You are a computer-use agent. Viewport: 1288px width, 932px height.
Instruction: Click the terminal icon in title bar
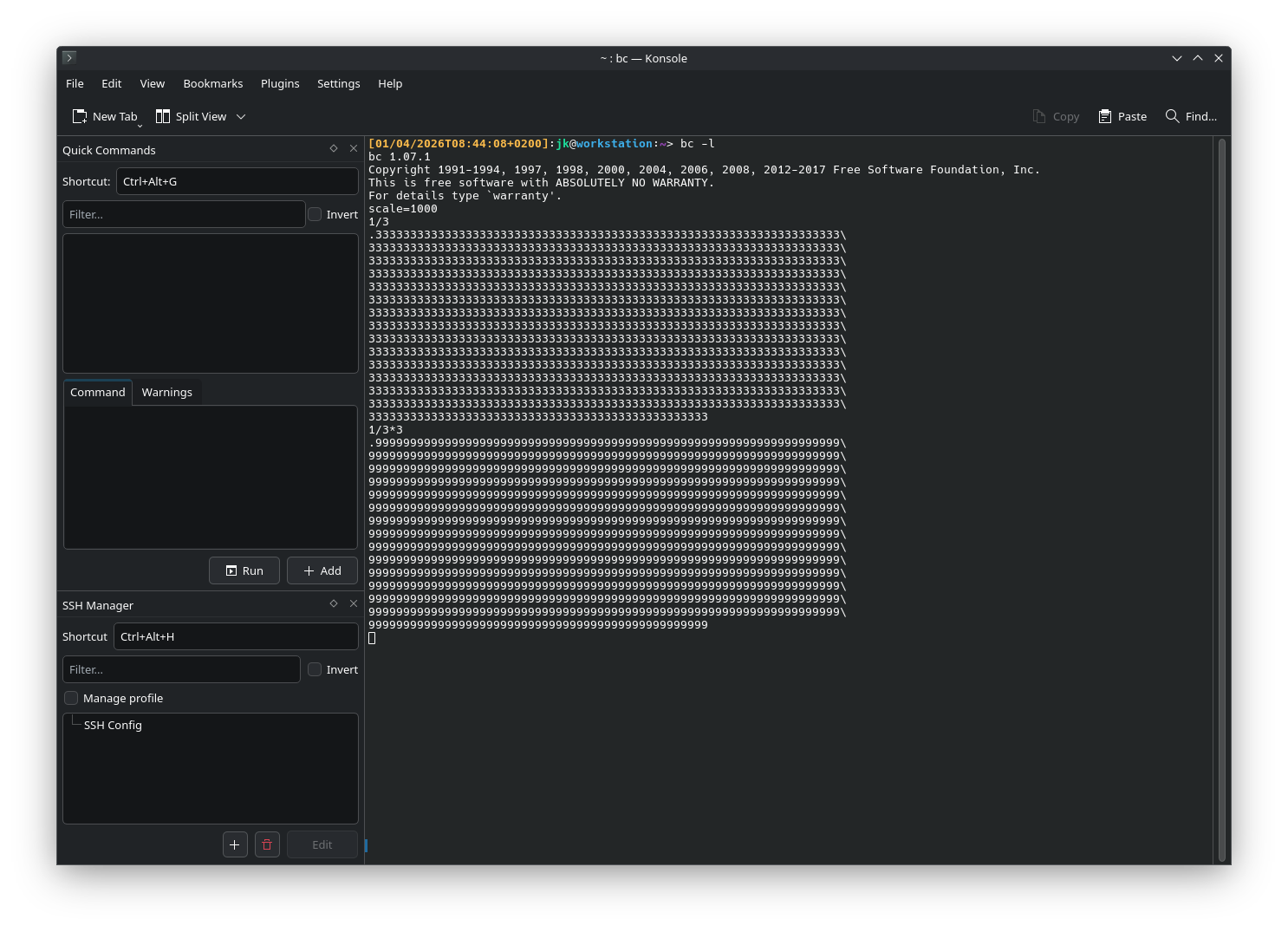69,58
